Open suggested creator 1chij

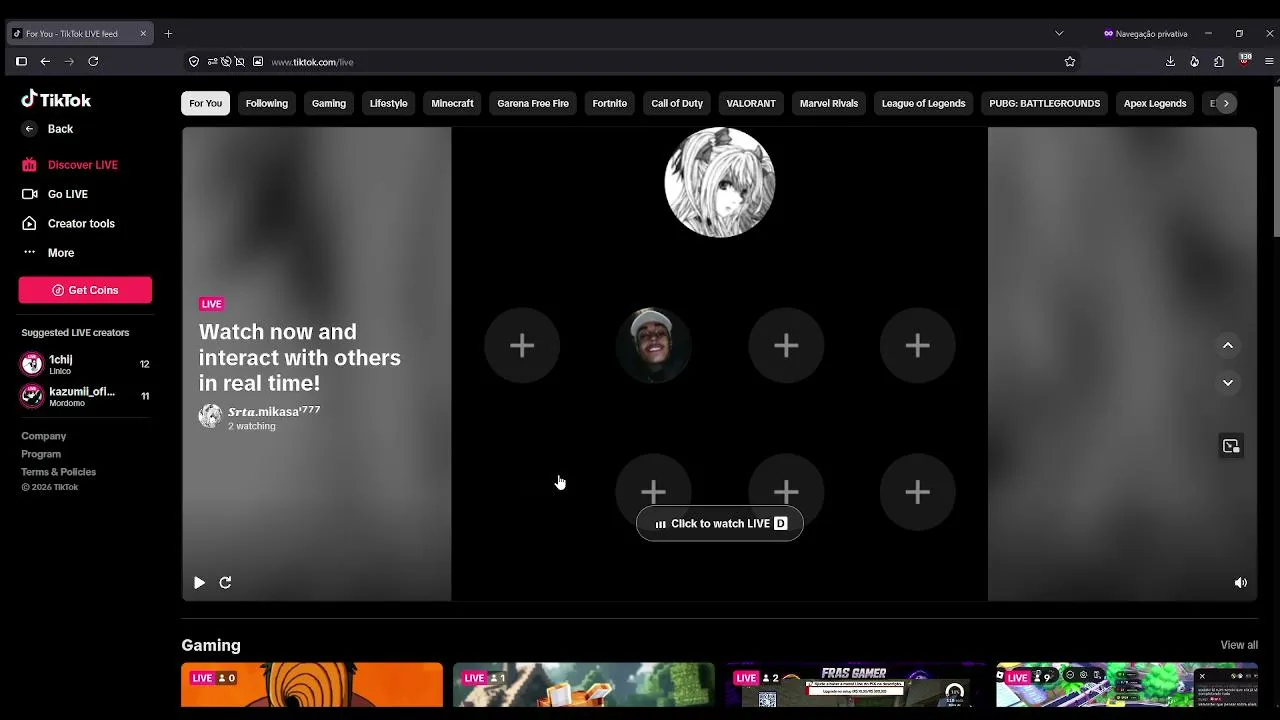tap(85, 364)
